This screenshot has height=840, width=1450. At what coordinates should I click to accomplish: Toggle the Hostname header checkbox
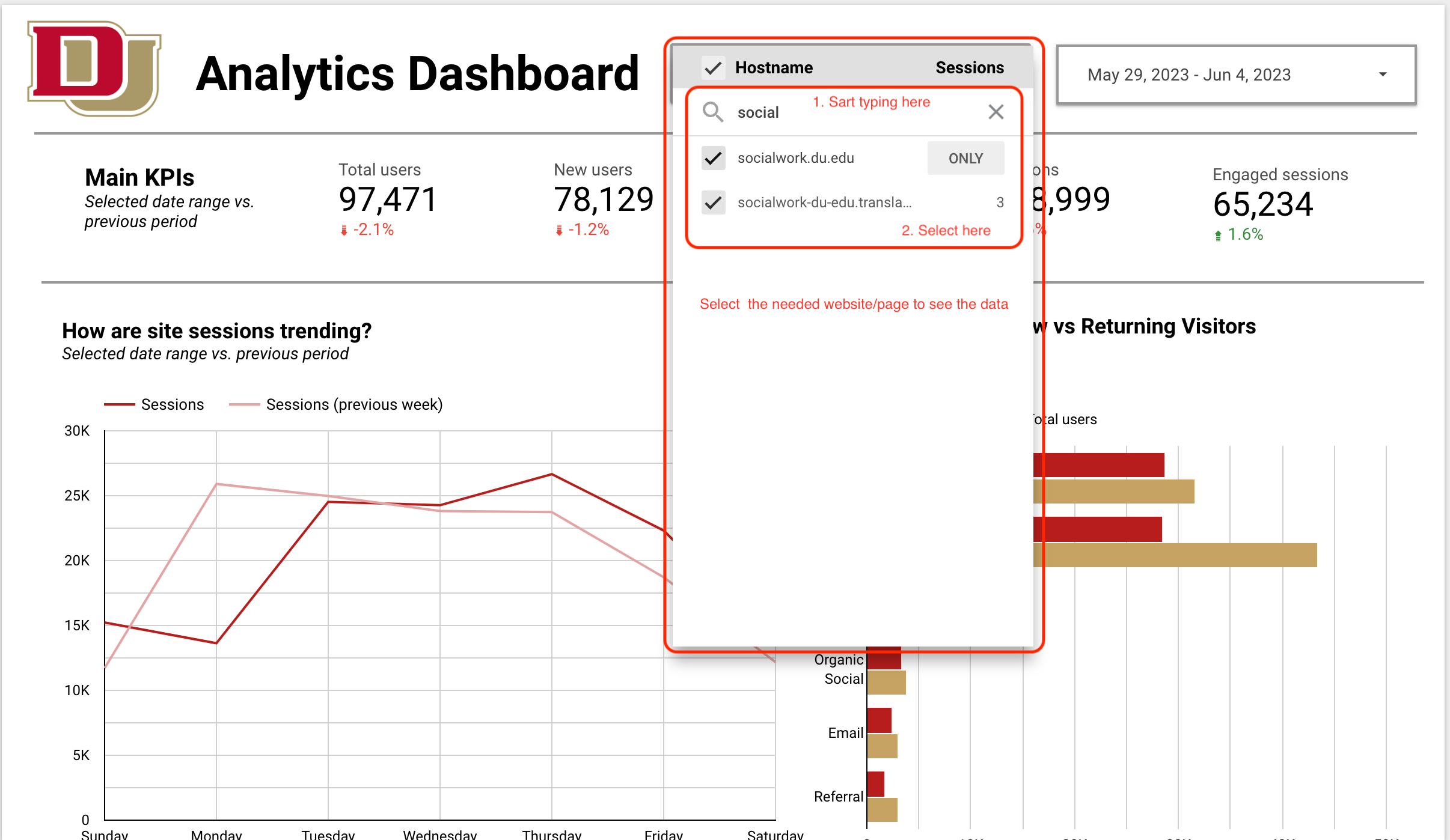[x=713, y=67]
